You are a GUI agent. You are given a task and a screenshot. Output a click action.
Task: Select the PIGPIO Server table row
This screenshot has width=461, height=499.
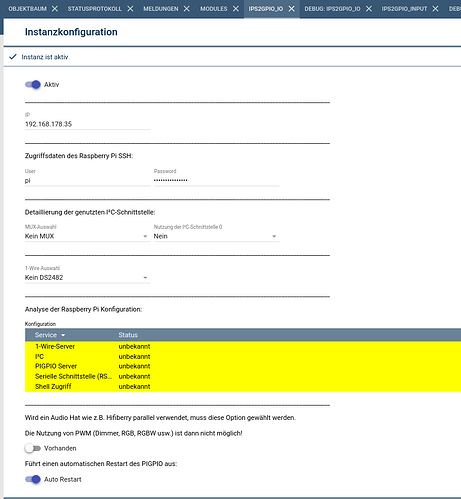click(243, 366)
